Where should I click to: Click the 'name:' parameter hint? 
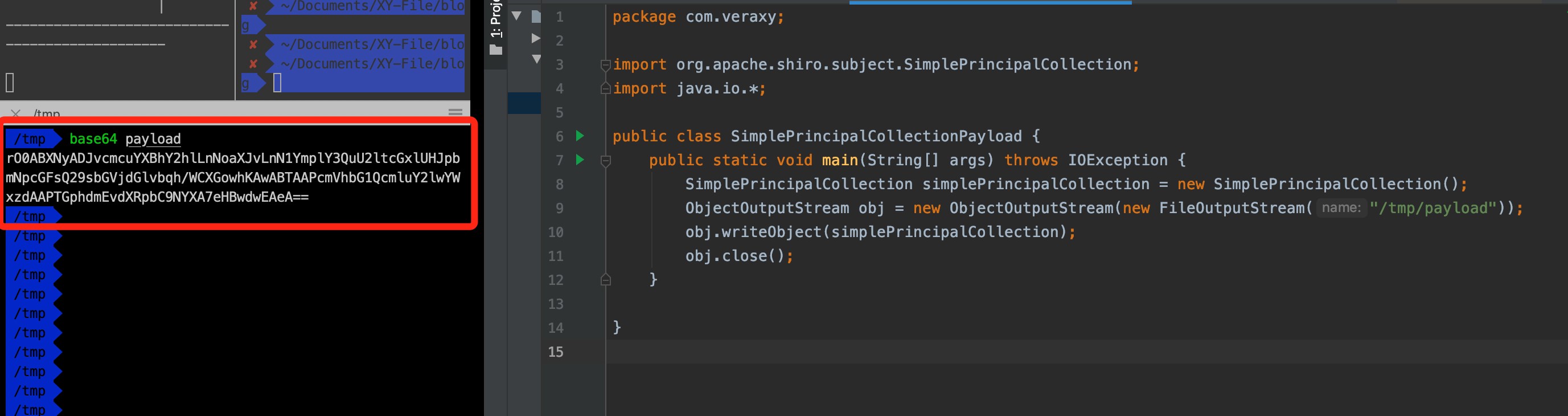[x=1341, y=207]
